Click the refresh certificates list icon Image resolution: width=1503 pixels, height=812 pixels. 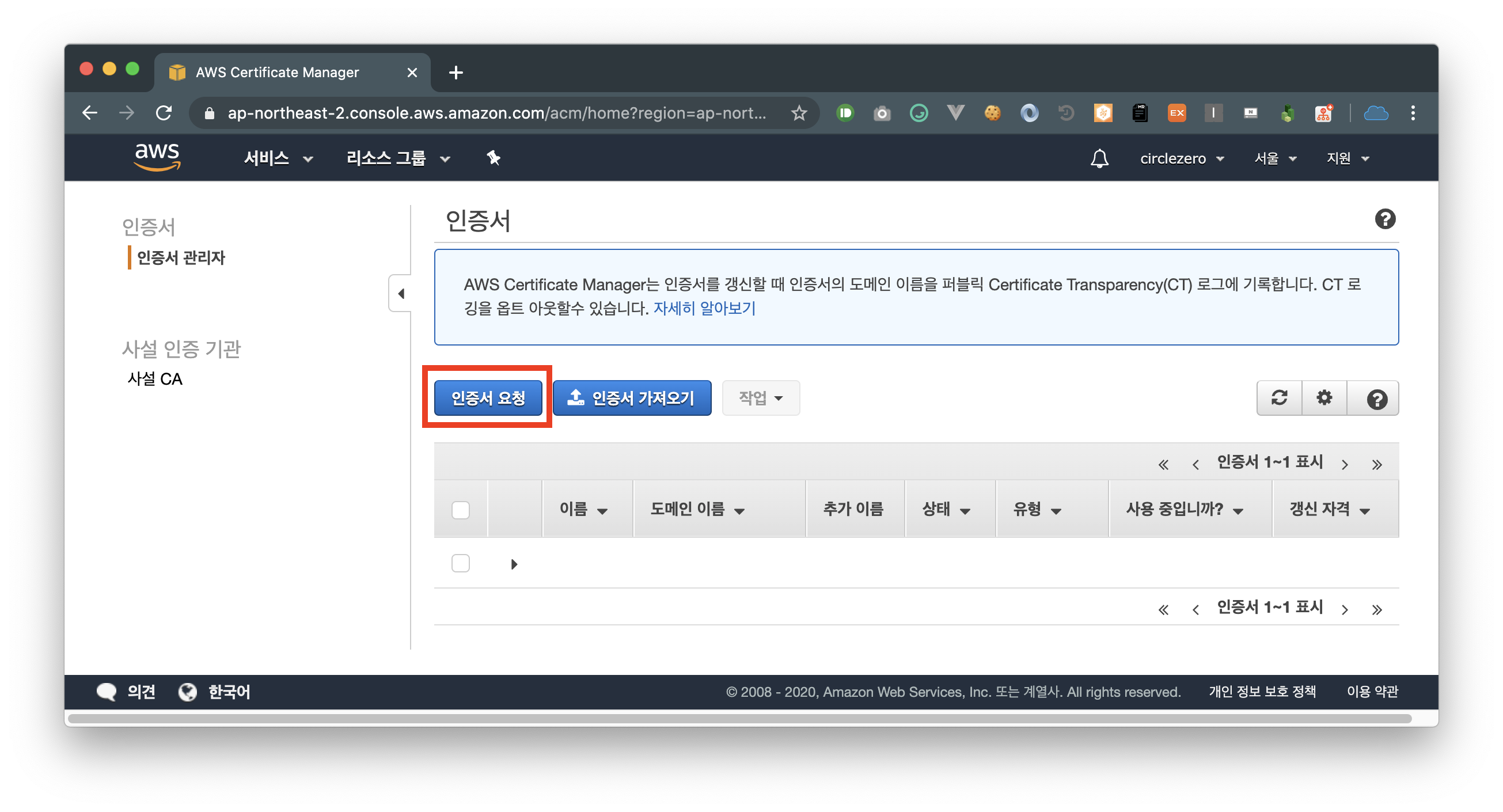point(1279,399)
